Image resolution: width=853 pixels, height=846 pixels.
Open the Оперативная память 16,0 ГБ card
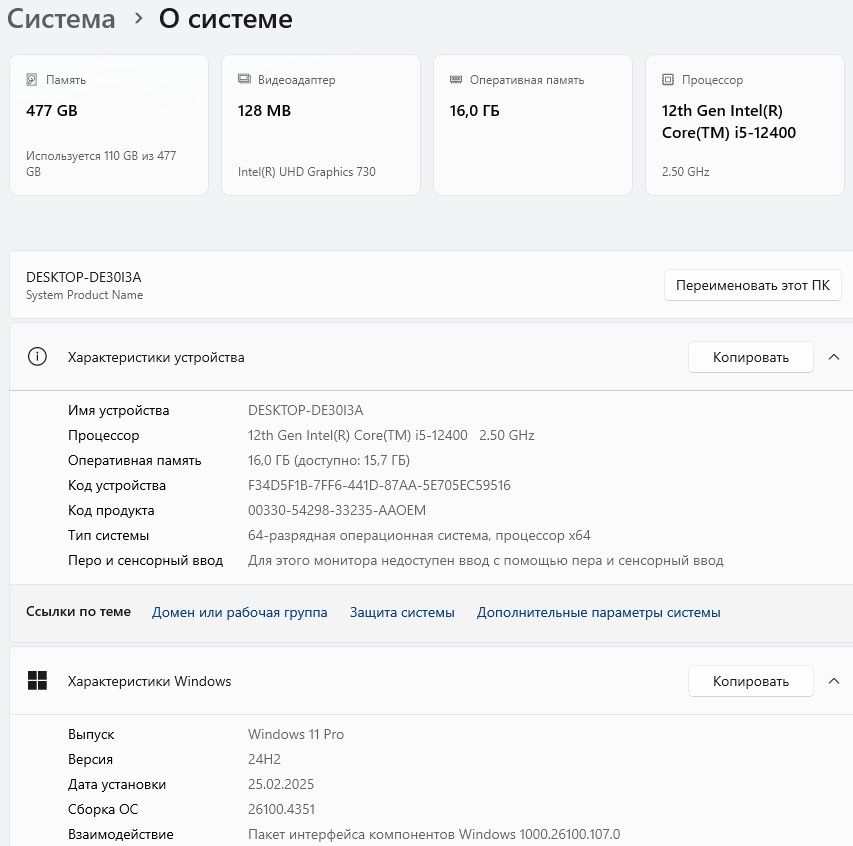point(533,125)
